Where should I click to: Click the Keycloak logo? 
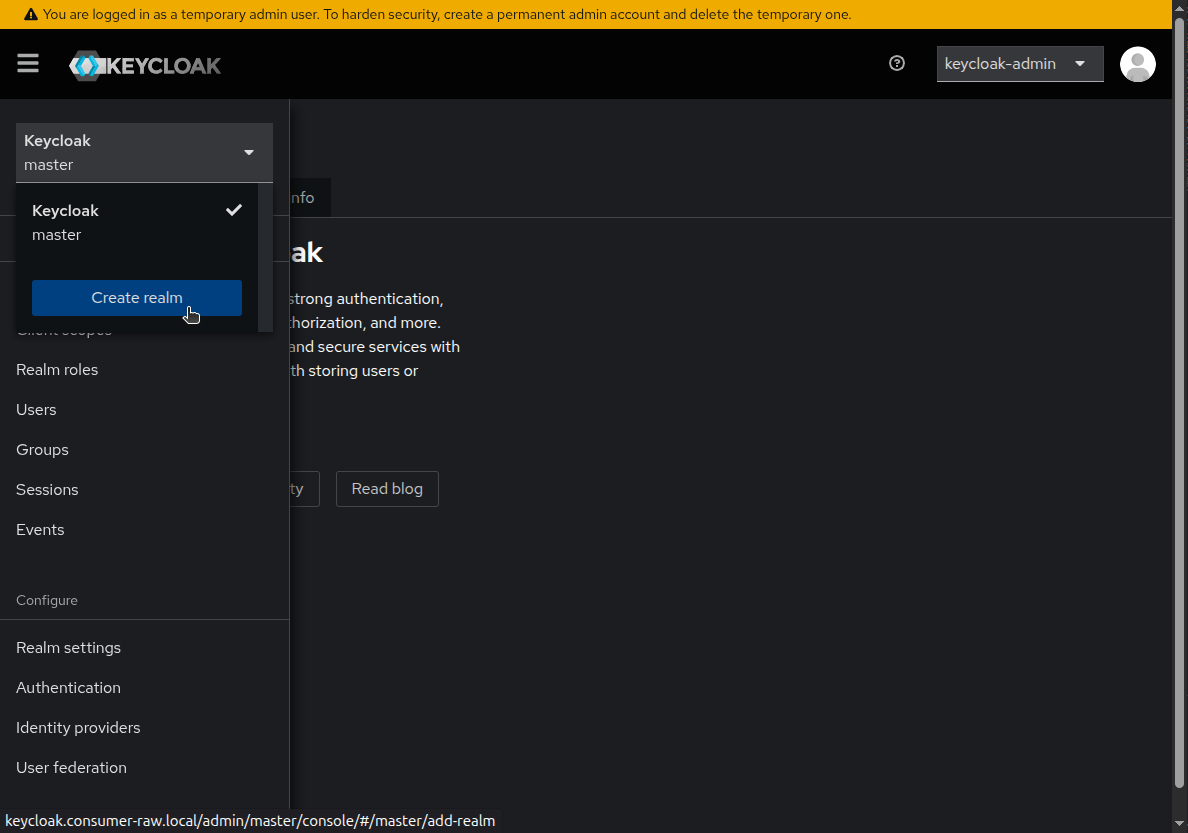[x=145, y=65]
